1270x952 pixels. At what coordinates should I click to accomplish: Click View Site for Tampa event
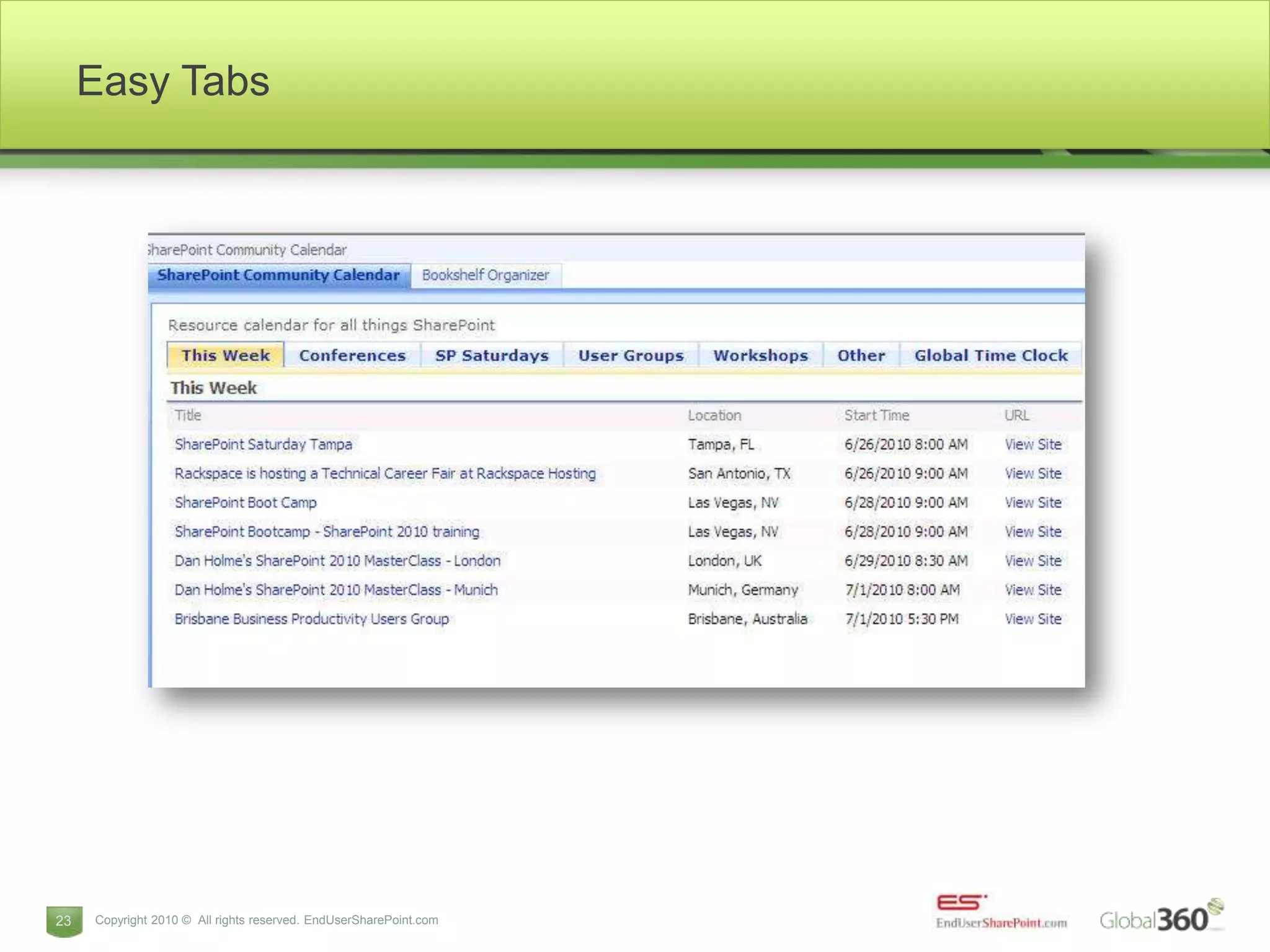1032,444
